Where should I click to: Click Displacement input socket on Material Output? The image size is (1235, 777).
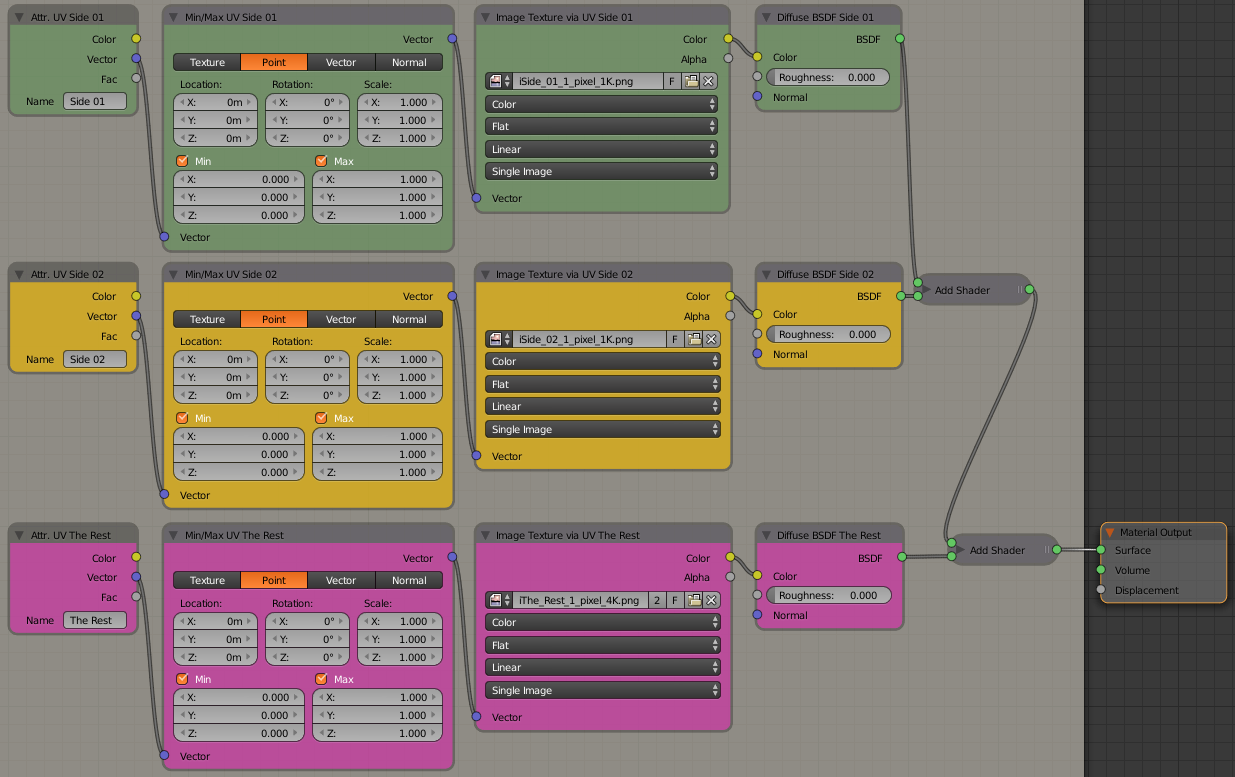1101,590
